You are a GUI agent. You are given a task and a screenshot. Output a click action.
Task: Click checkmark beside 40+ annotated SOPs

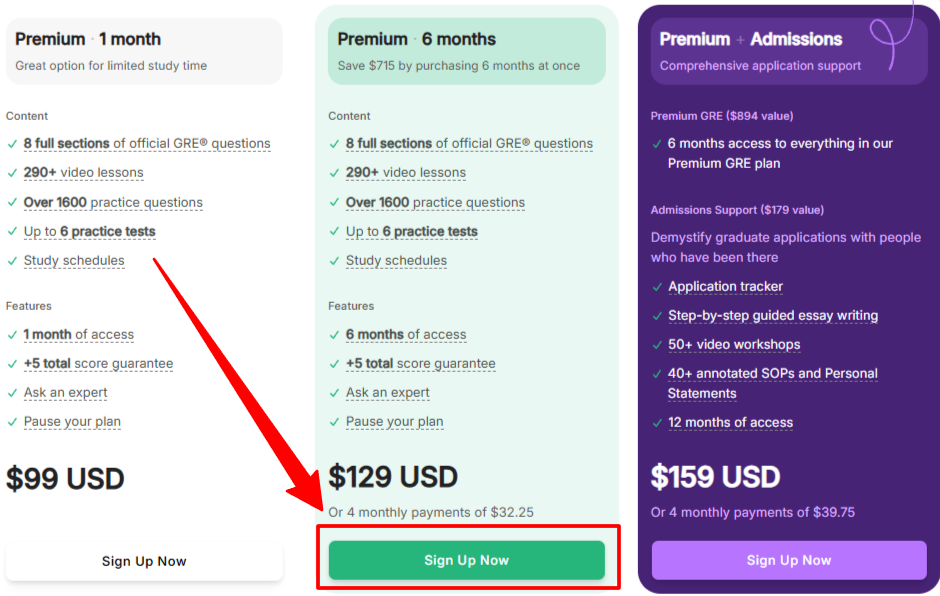657,374
